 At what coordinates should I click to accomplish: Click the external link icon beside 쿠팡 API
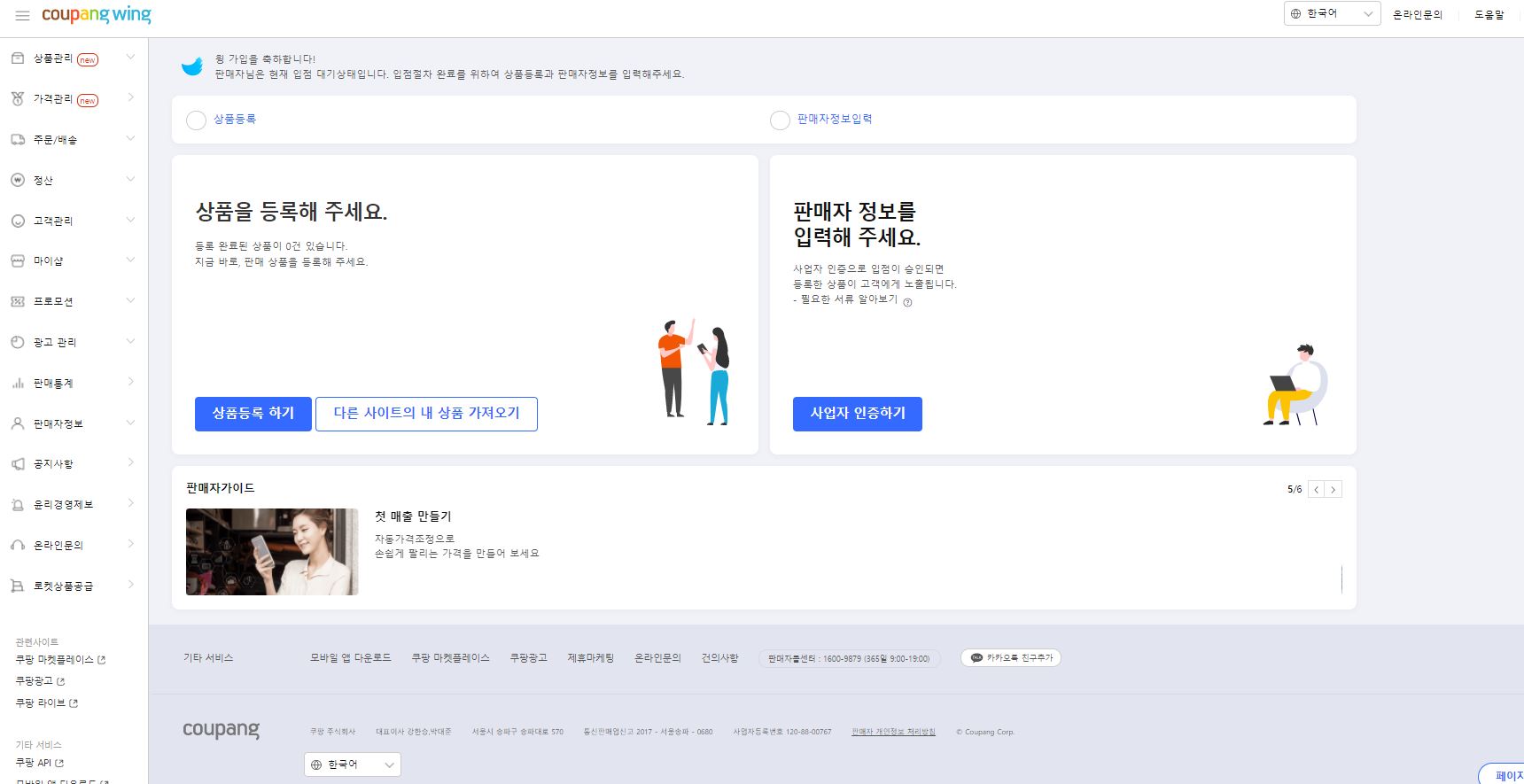click(x=59, y=763)
